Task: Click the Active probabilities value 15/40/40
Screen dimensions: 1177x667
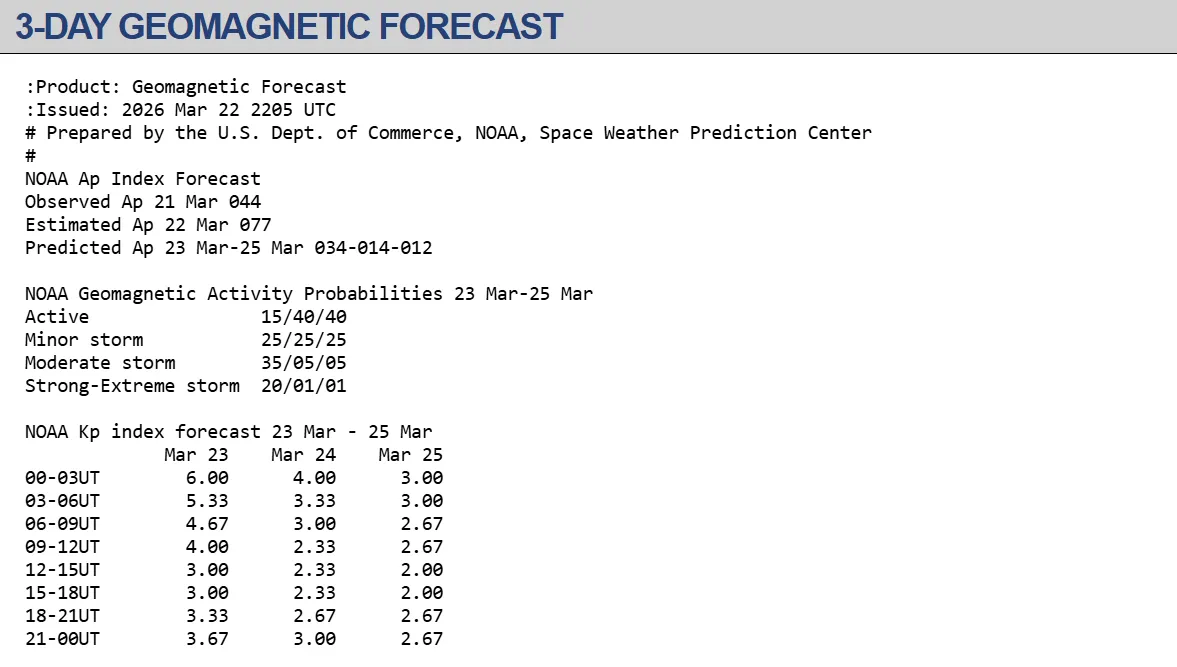Action: pos(304,317)
